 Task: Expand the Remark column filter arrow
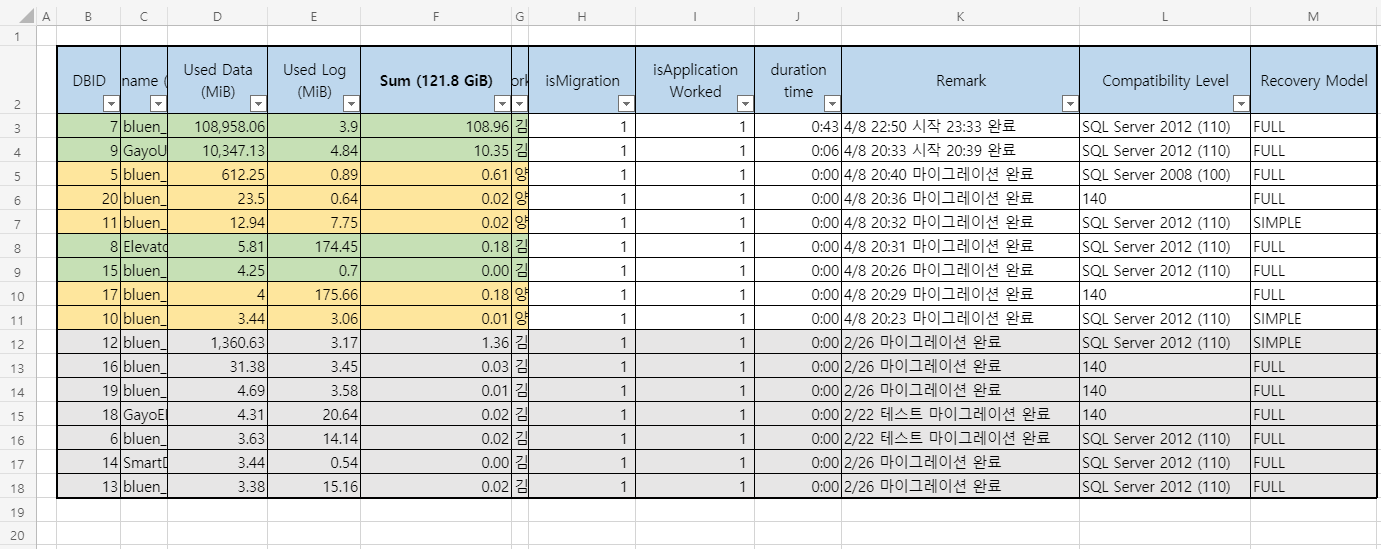pyautogui.click(x=1069, y=104)
